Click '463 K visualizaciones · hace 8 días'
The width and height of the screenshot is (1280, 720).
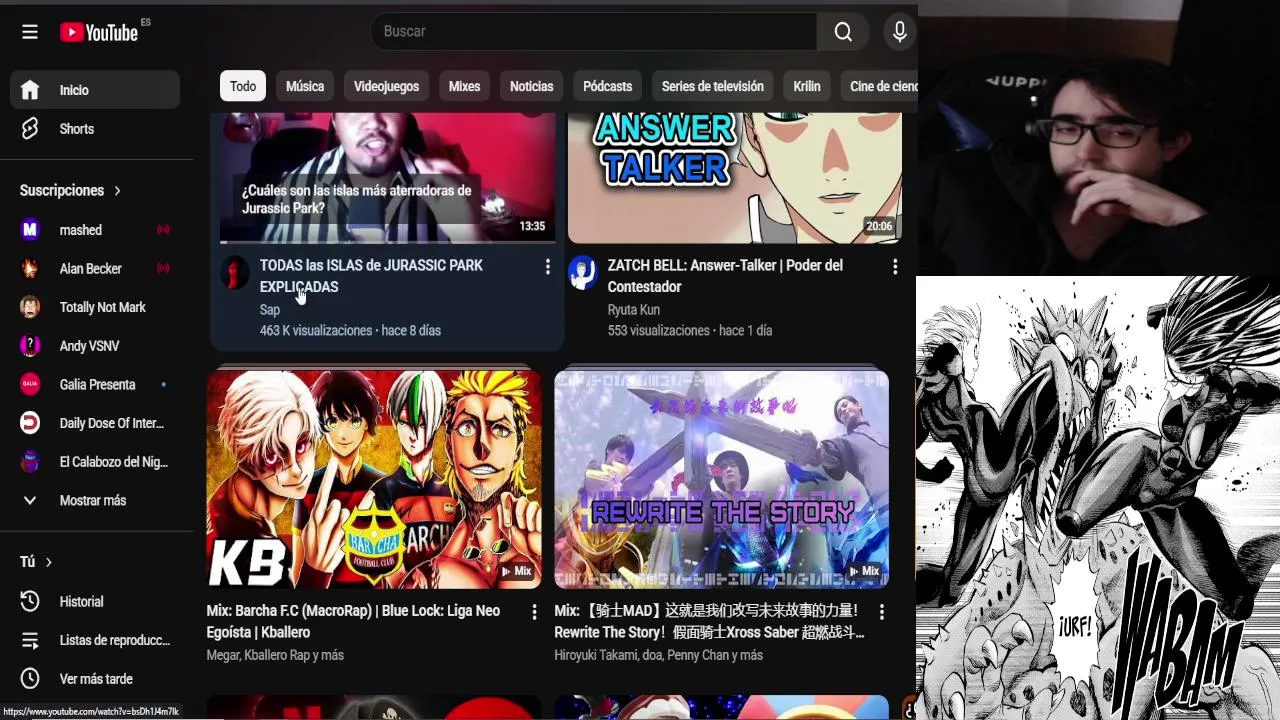[350, 331]
